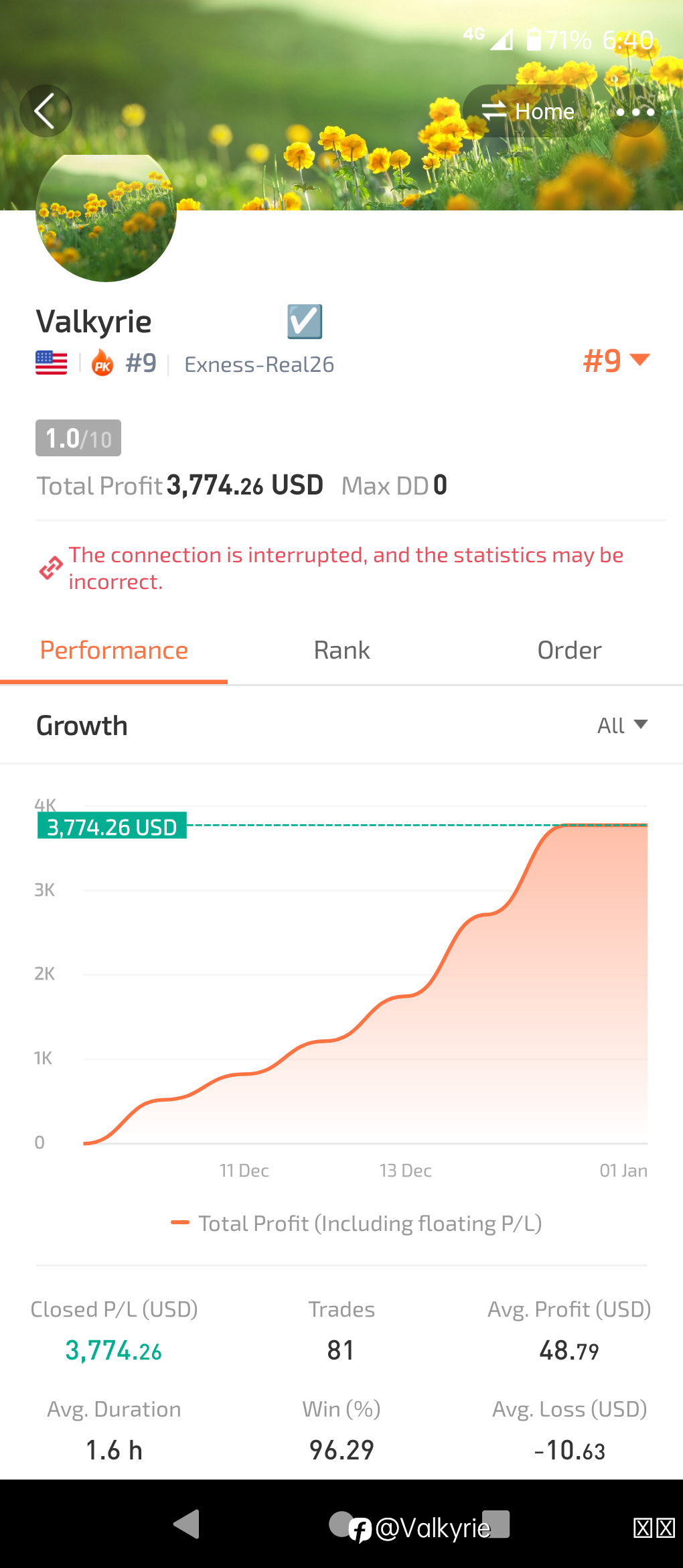Switch to the Performance tab

114,651
